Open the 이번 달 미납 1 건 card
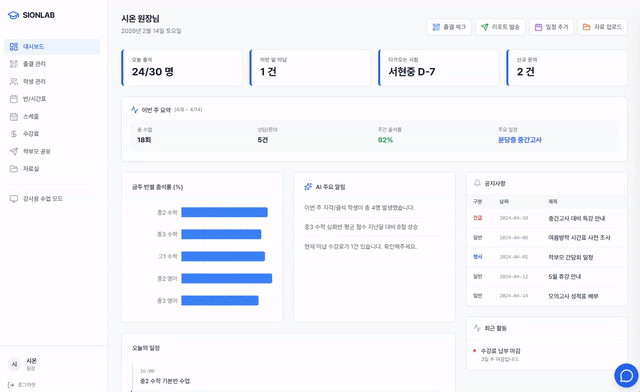The image size is (640, 392). [310, 68]
